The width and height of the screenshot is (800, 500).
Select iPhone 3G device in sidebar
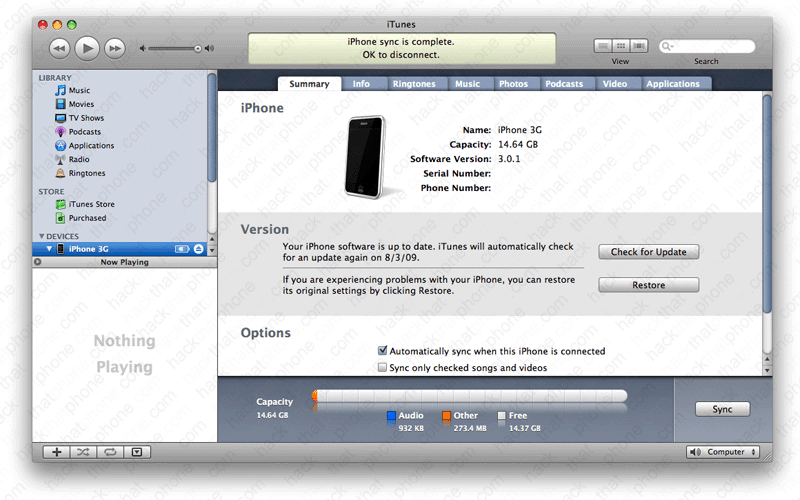[120, 249]
